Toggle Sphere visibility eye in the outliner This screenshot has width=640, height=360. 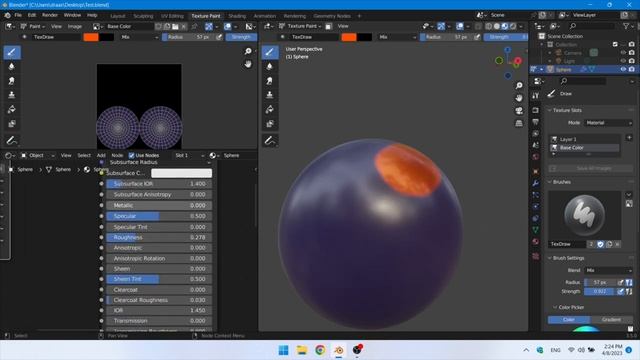click(x=623, y=69)
